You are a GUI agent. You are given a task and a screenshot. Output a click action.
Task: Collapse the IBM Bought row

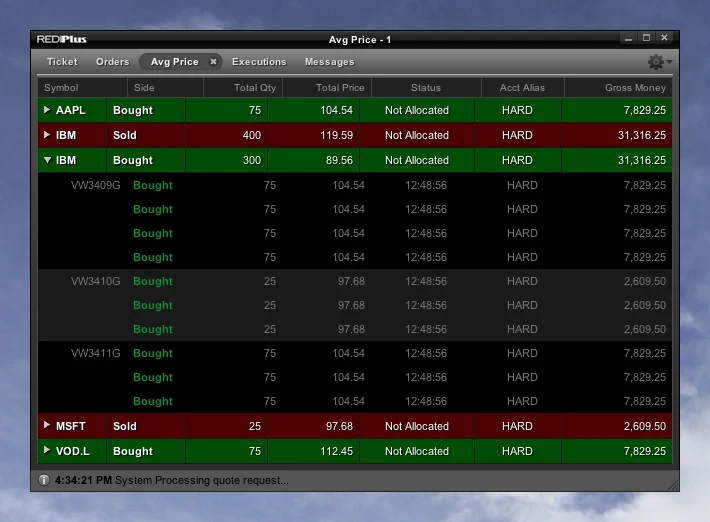(x=47, y=160)
